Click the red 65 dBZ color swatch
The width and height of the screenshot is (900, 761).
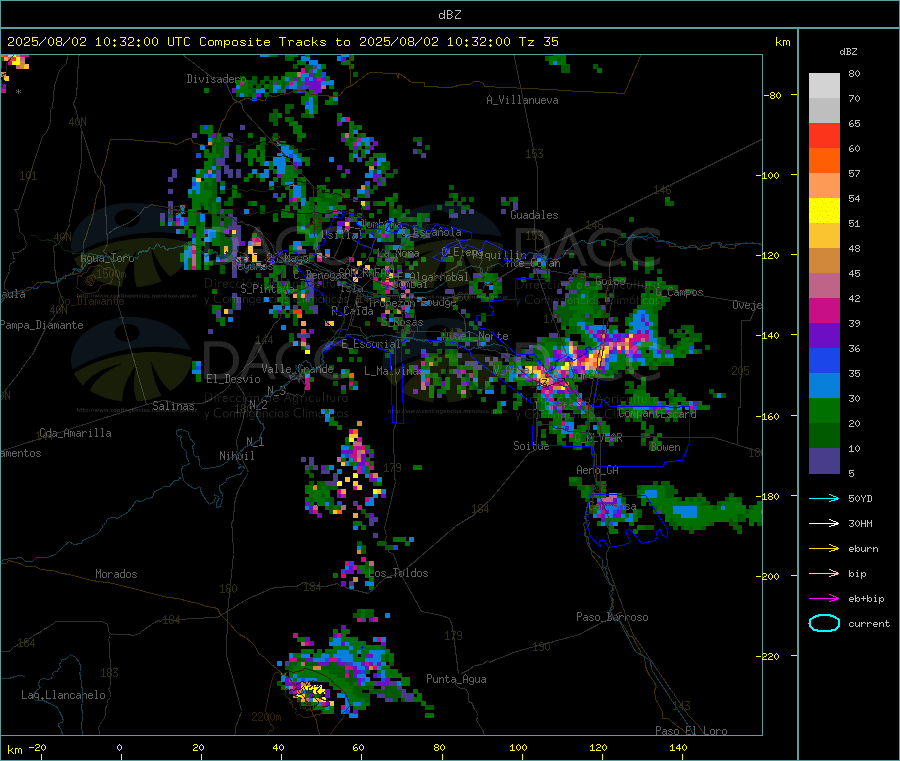pos(824,135)
